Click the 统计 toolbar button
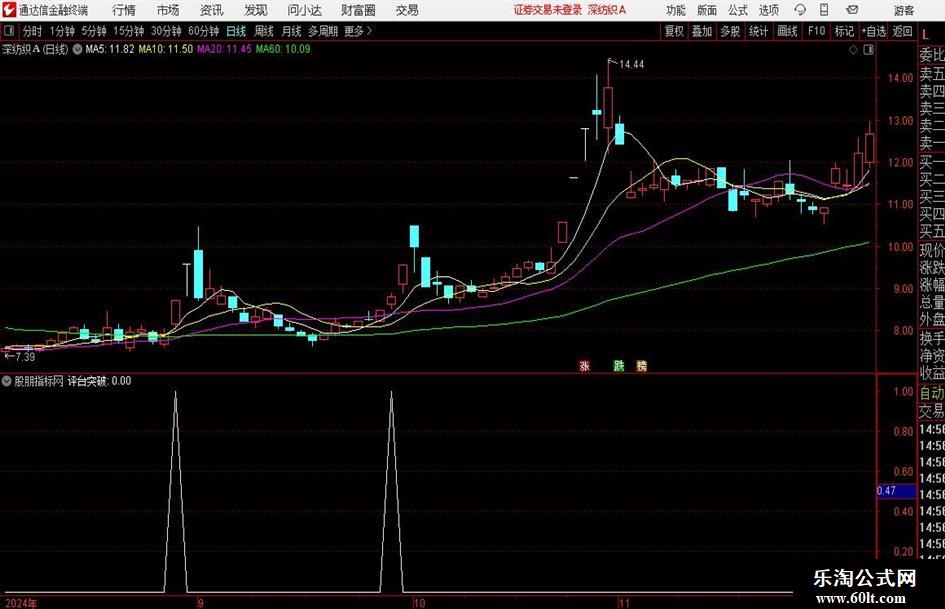 click(x=758, y=31)
